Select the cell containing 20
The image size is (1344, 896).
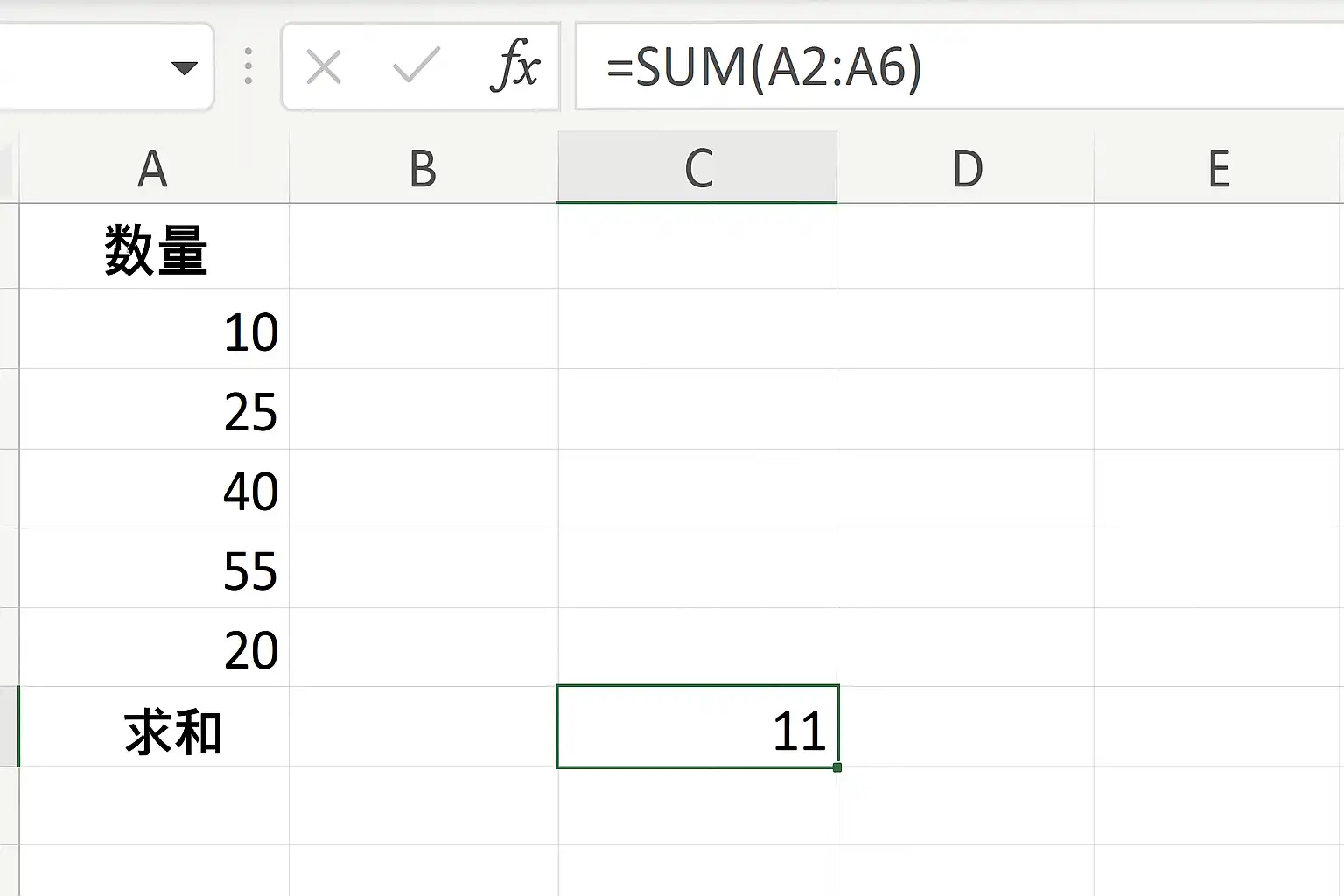[154, 648]
